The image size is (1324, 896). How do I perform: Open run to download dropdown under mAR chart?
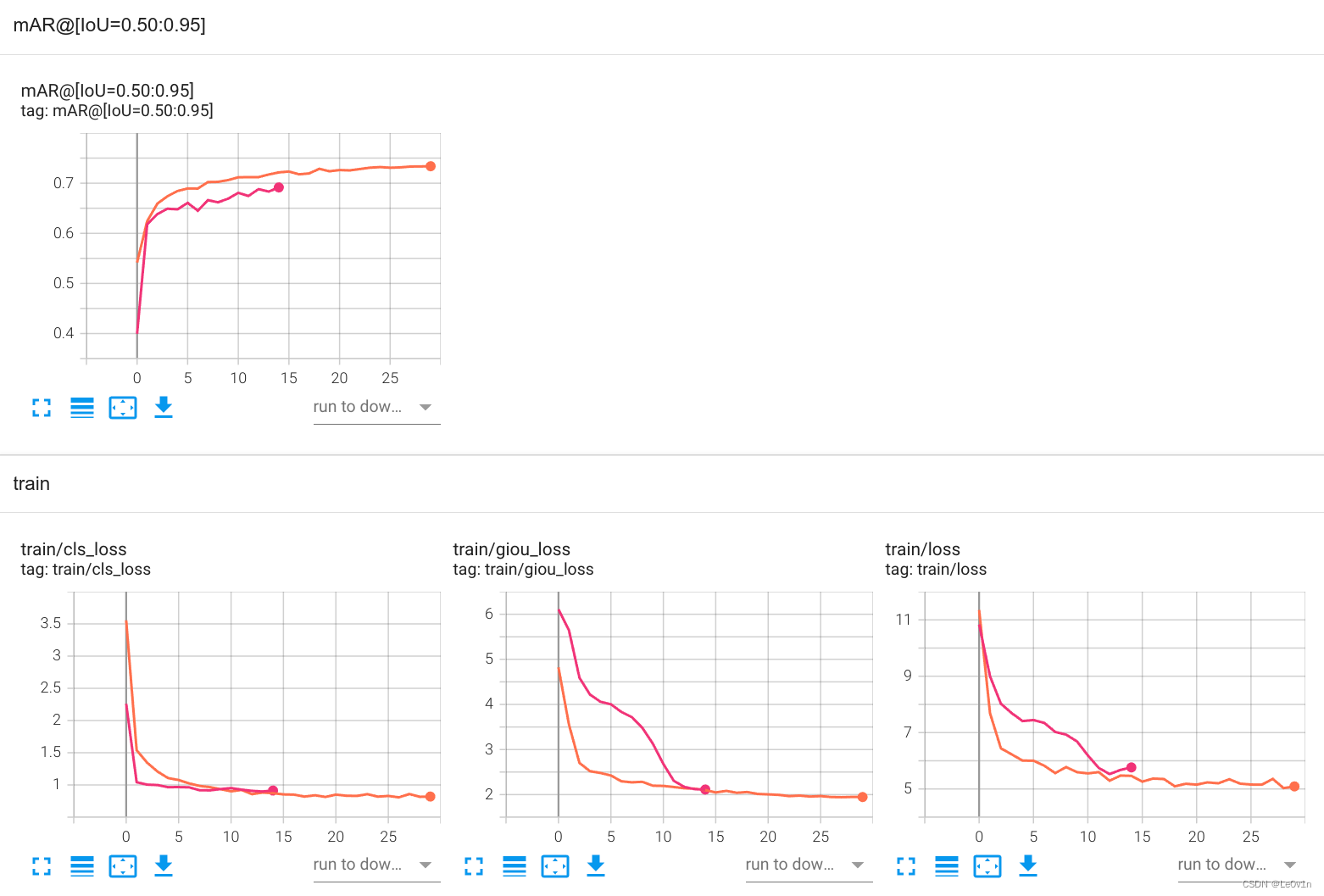pyautogui.click(x=376, y=407)
